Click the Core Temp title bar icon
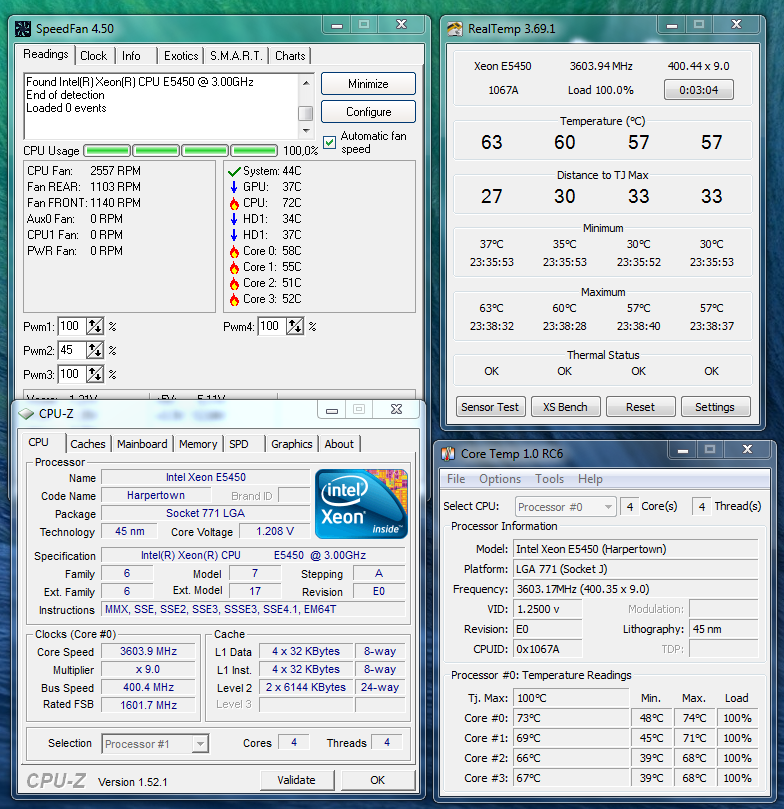784x809 pixels. click(448, 454)
